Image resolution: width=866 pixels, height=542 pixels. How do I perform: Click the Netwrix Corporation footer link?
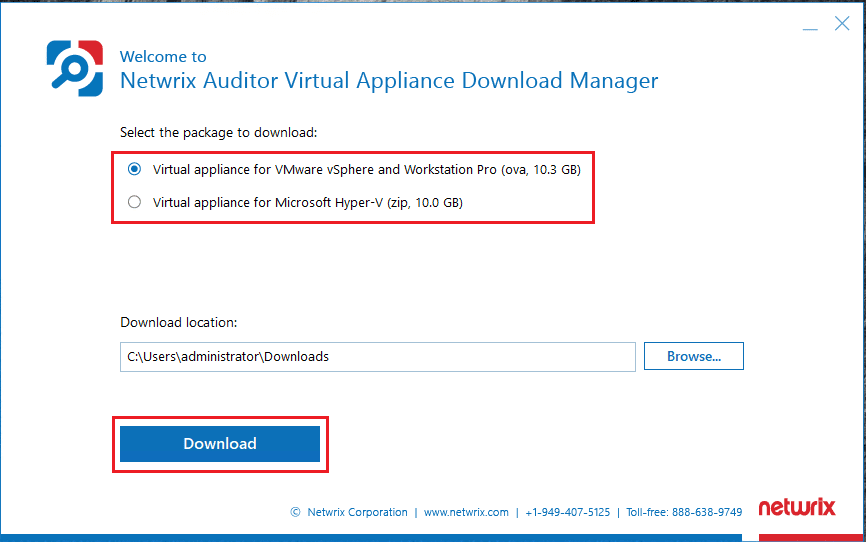coord(357,512)
